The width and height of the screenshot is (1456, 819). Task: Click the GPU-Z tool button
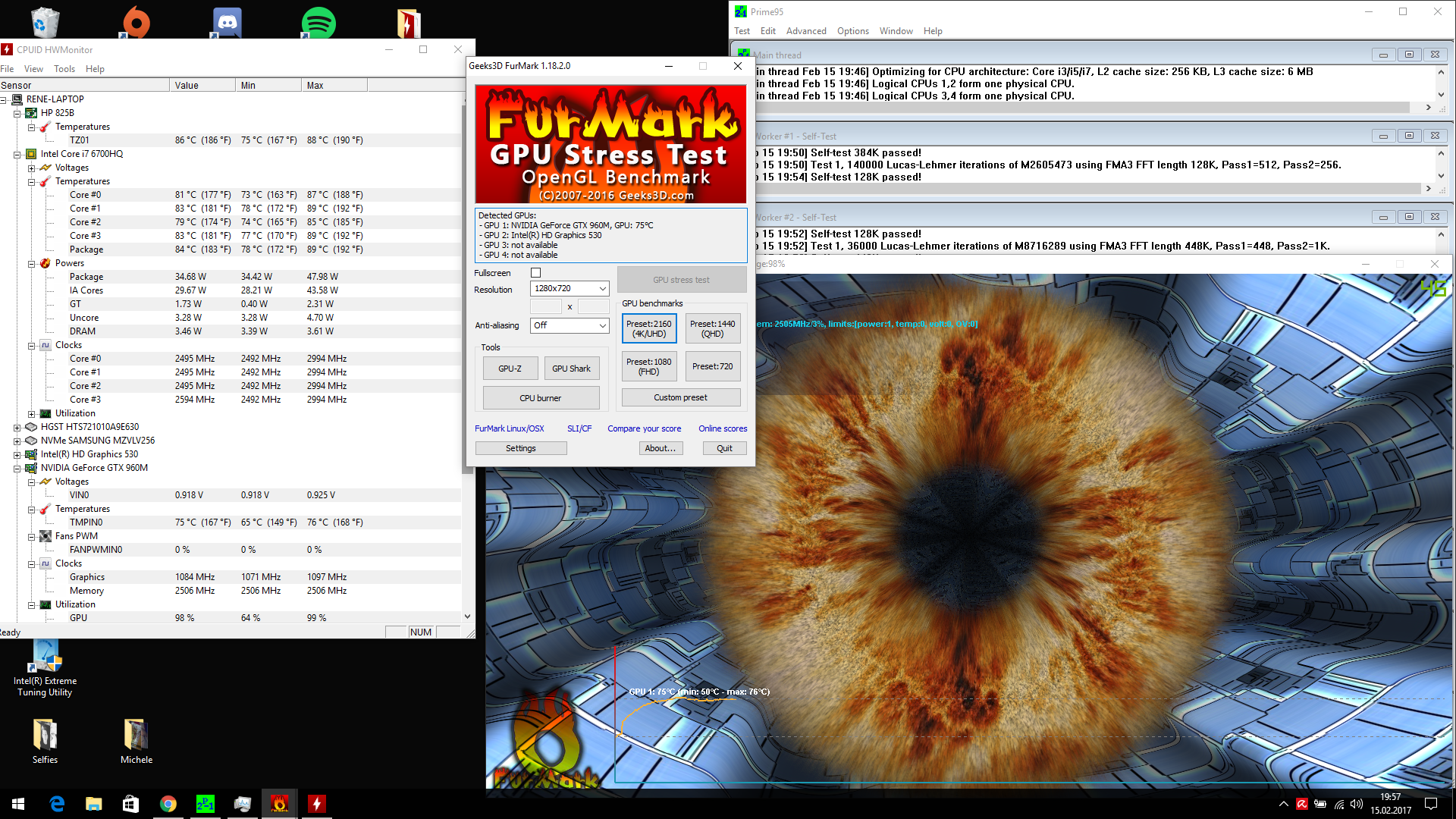click(x=510, y=369)
